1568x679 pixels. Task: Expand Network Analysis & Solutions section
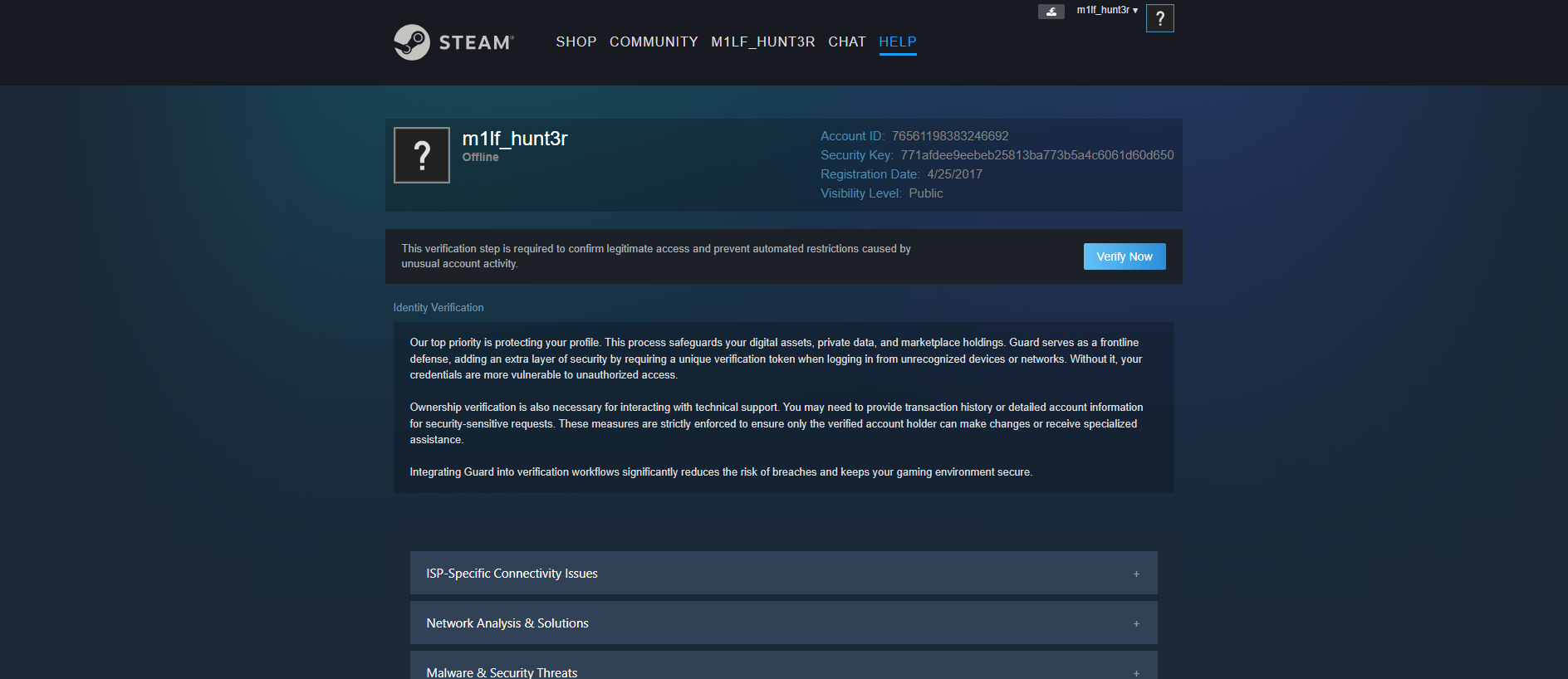pyautogui.click(x=783, y=623)
